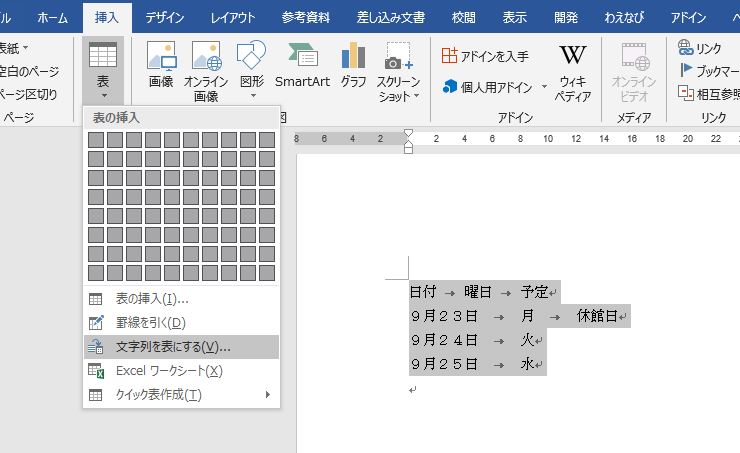740x453 pixels.
Task: Choose 表の挿入(I)... menu item
Action: (x=181, y=299)
